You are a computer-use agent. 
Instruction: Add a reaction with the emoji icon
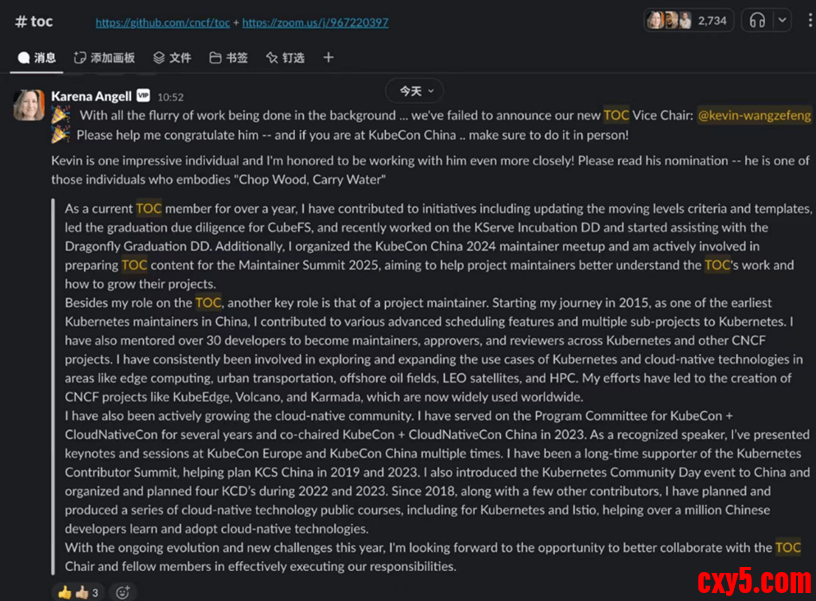click(123, 592)
